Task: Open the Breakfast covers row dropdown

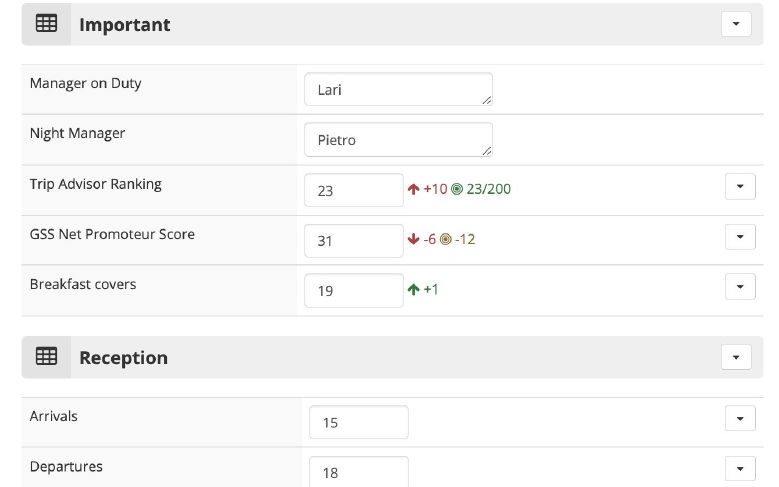Action: 739,286
